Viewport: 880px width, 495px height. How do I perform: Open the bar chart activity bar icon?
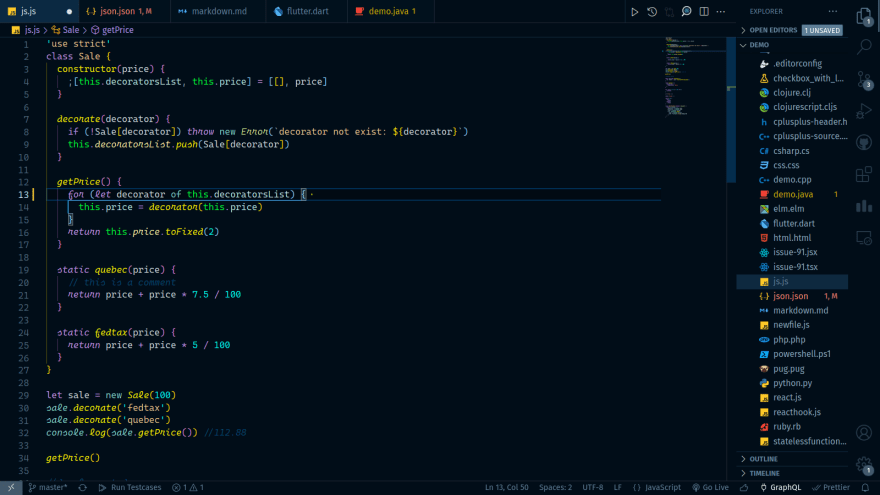(864, 206)
